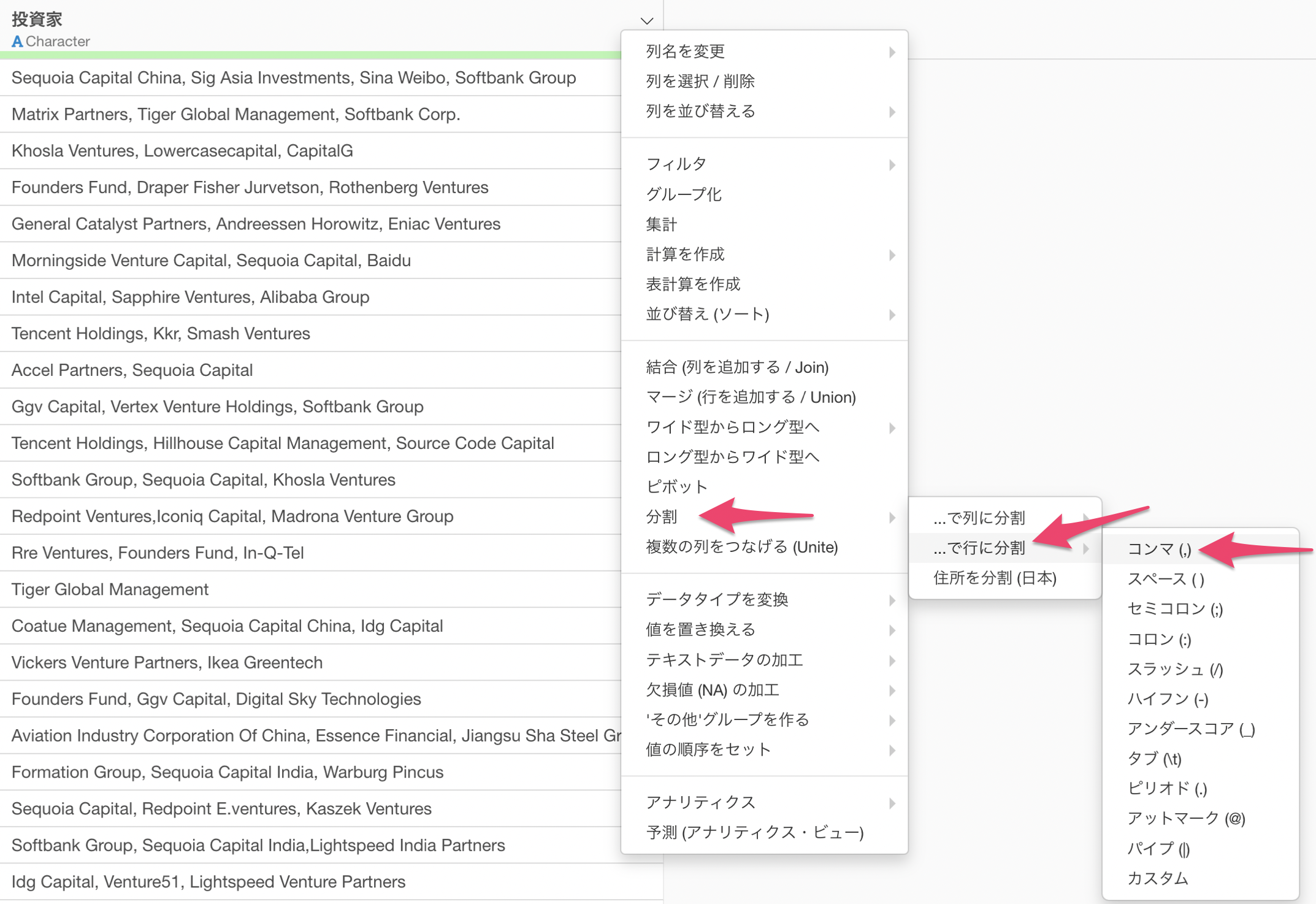Expand テキストデータの加工 submenu

pyautogui.click(x=764, y=659)
